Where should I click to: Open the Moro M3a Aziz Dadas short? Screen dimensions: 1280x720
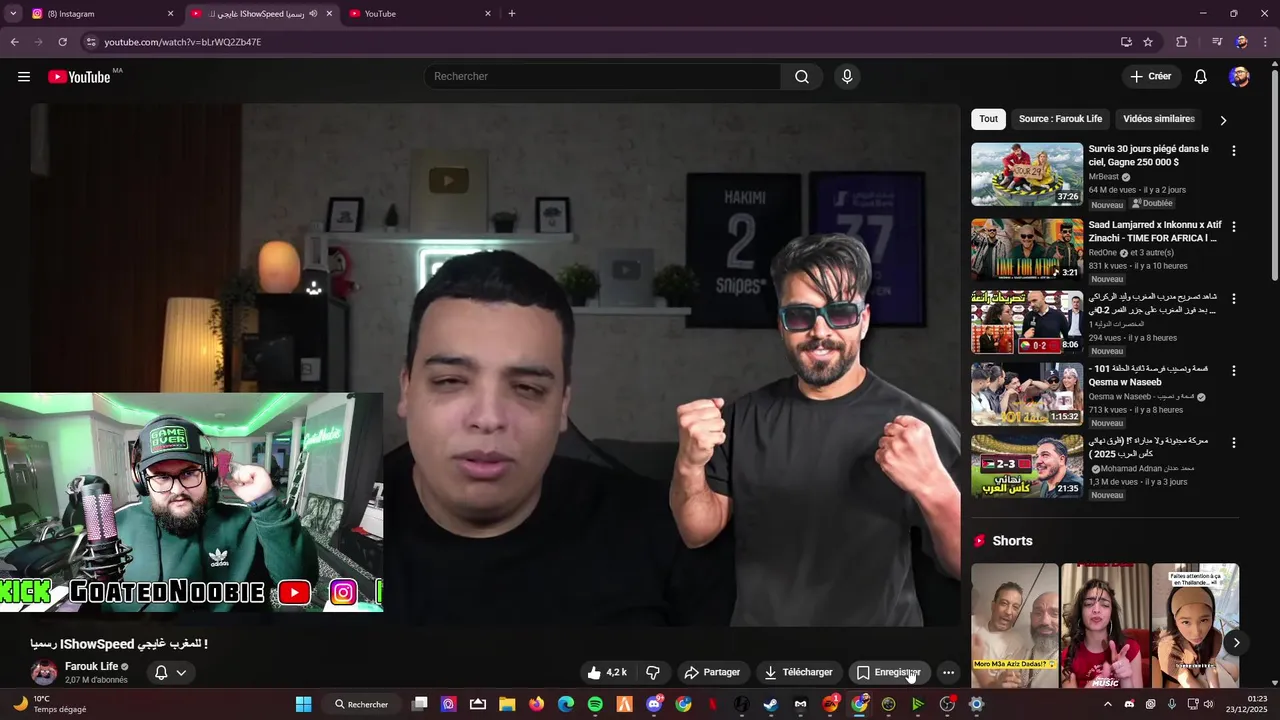[x=1014, y=626]
